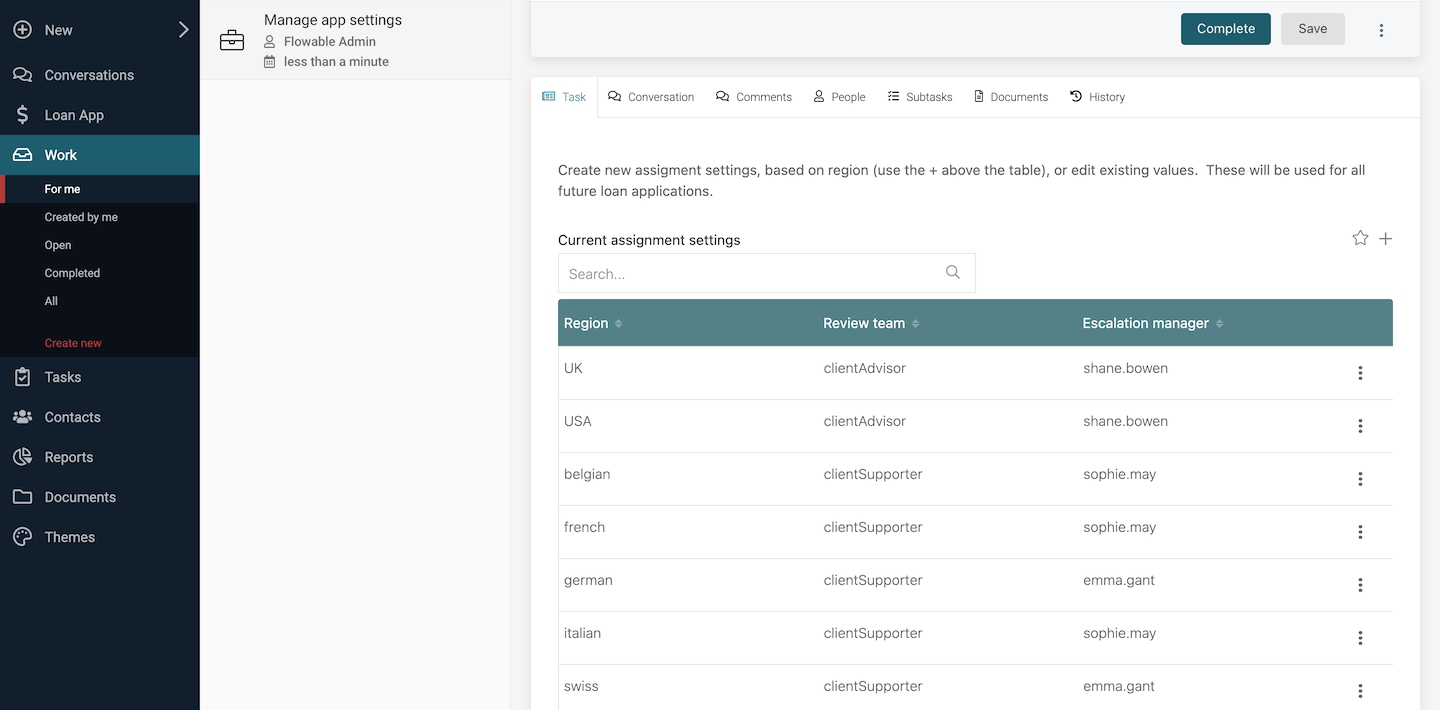This screenshot has width=1440, height=710.
Task: Focus the assignment settings Search field
Action: (x=750, y=273)
